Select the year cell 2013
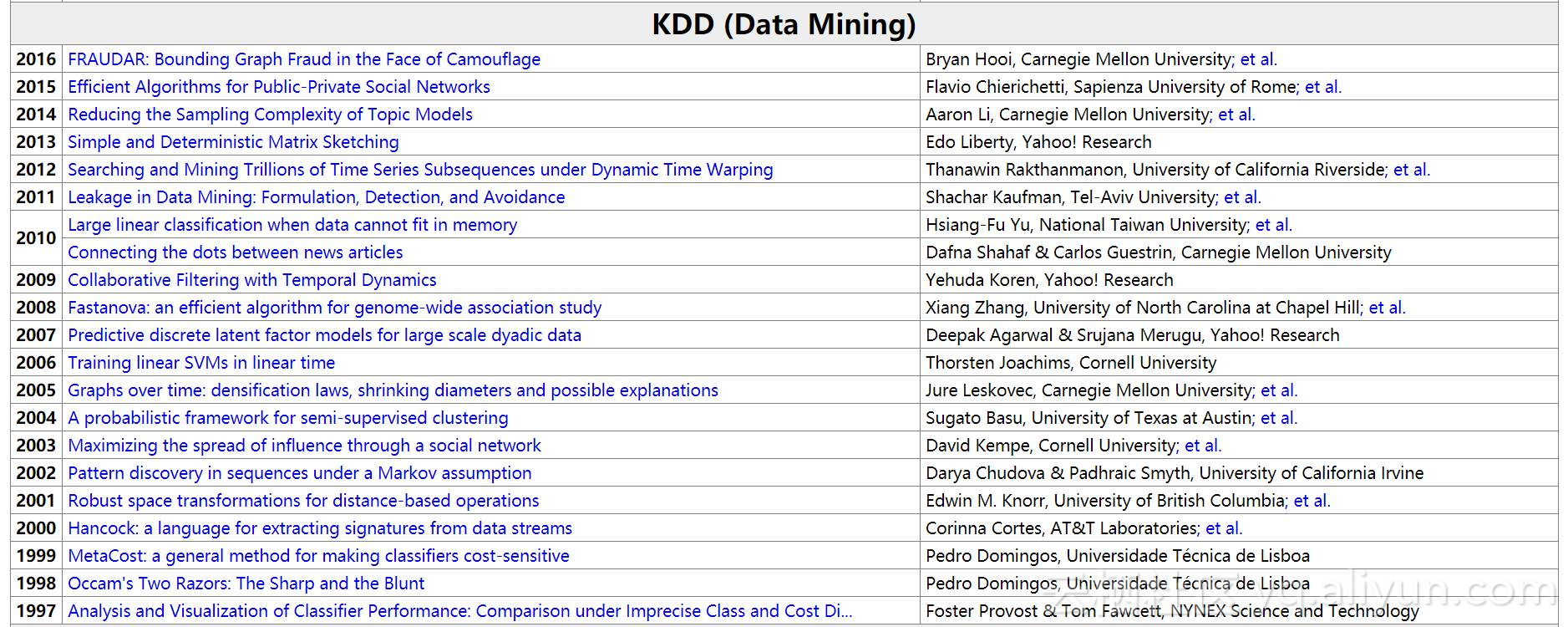 coord(36,142)
